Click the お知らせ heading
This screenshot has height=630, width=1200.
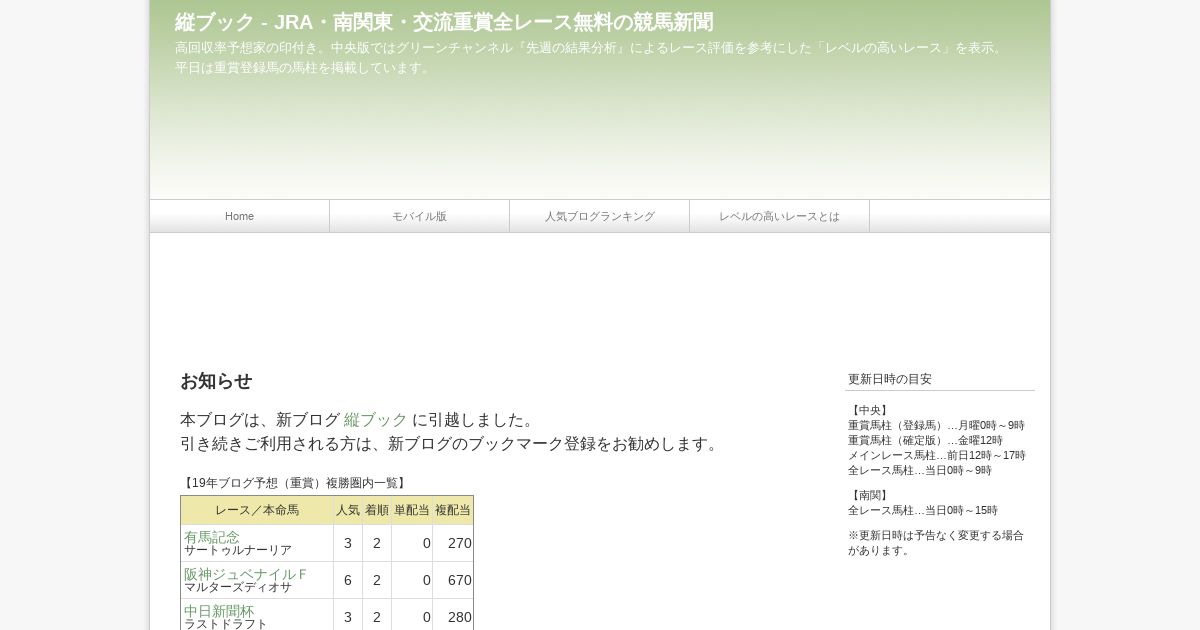tap(216, 381)
